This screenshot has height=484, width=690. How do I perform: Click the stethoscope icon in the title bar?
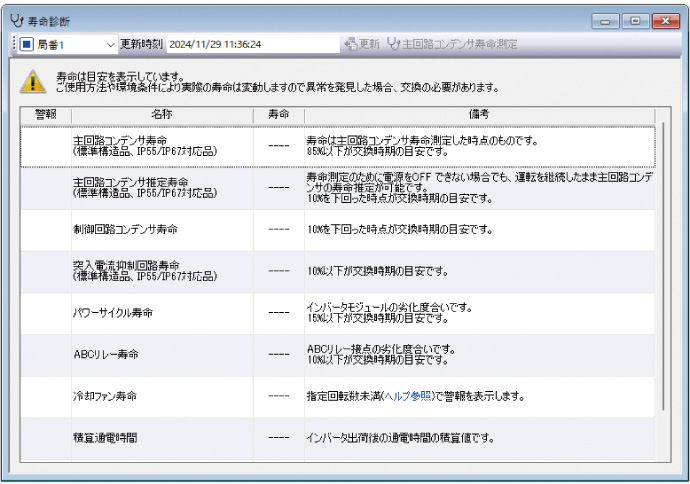[15, 19]
